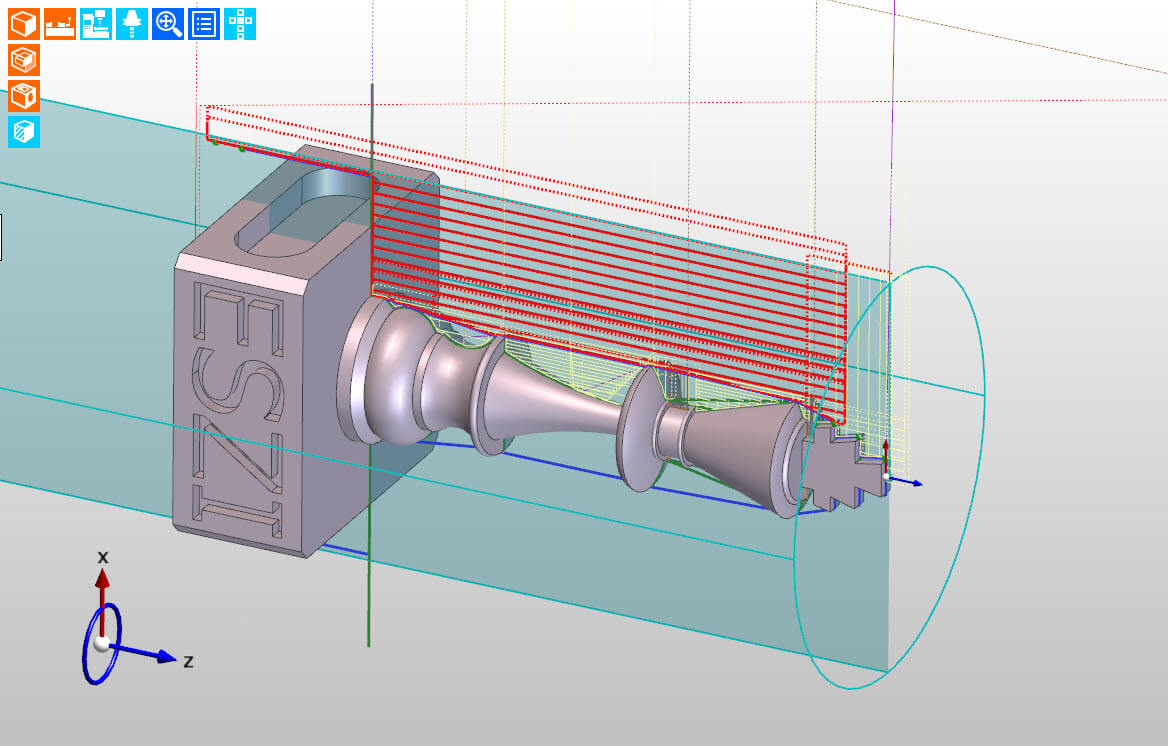Click the white origin sphere of the gizmo
1168x746 pixels.
(101, 643)
